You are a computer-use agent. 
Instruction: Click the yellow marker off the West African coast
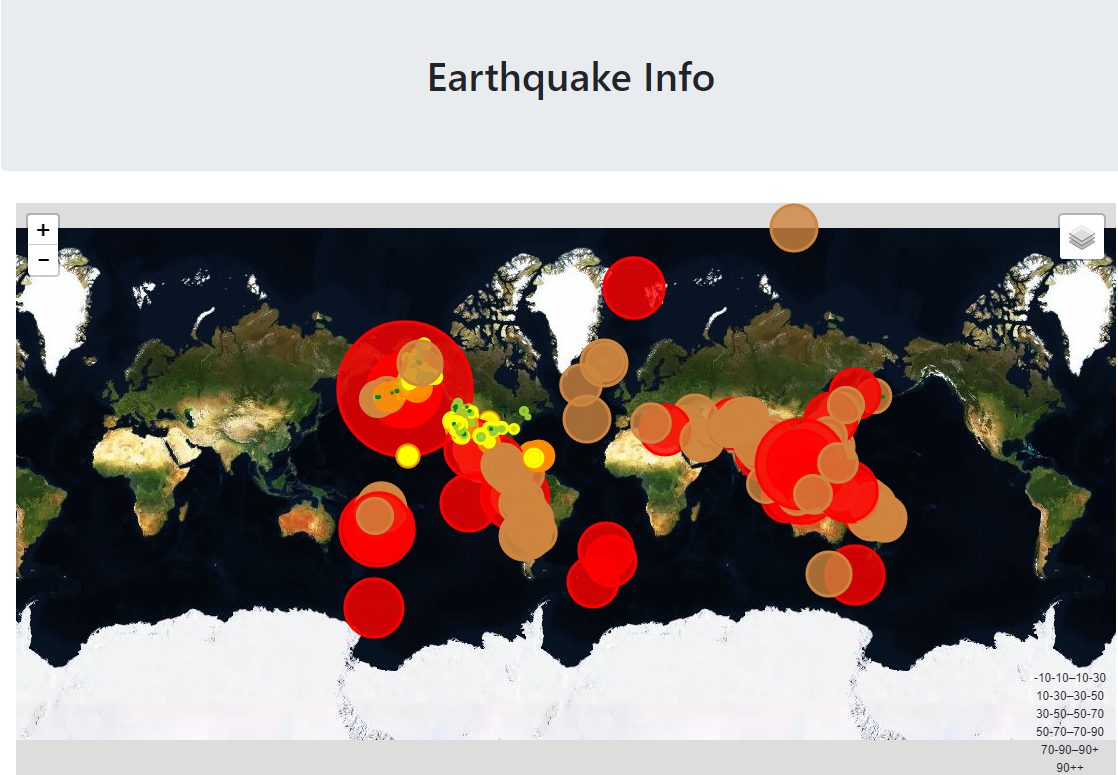[x=407, y=455]
